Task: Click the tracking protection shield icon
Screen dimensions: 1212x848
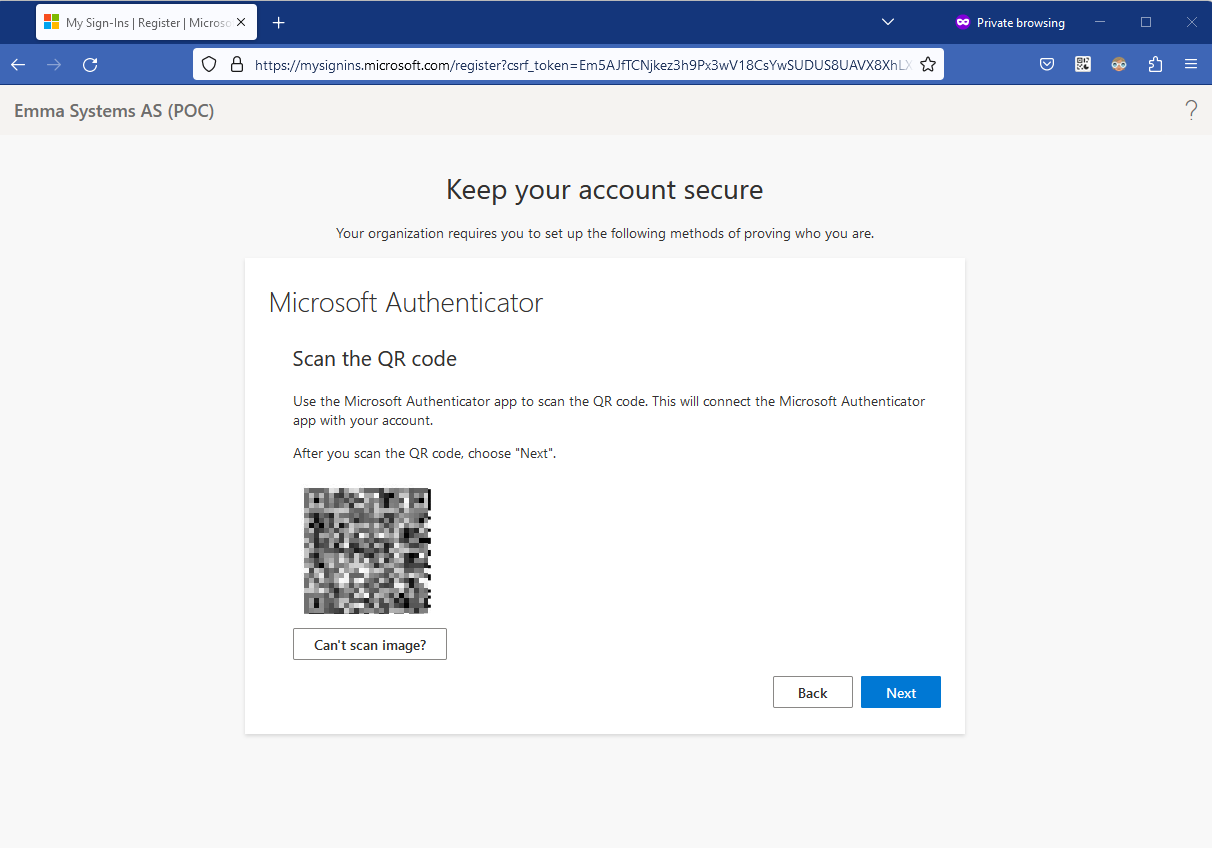Action: [209, 64]
